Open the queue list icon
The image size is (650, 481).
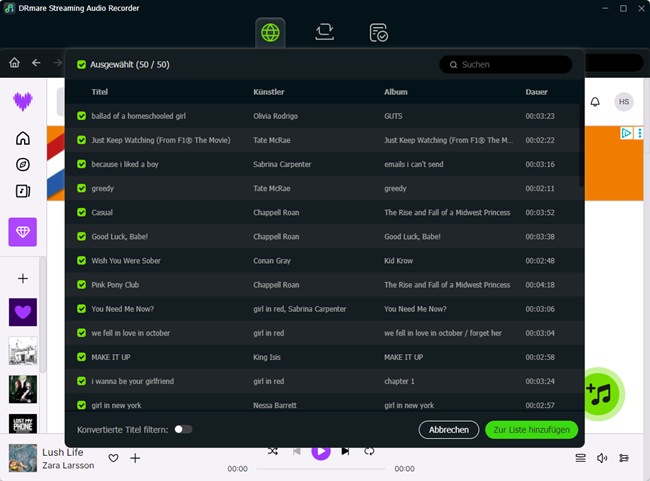[580, 458]
